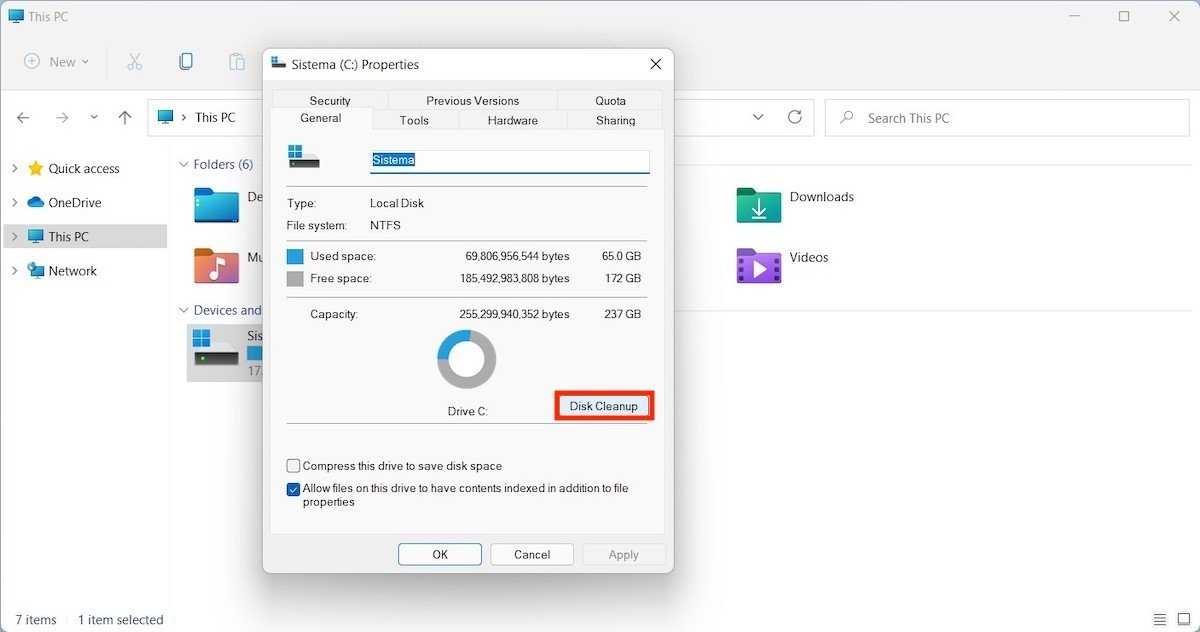Open the Security tab
Viewport: 1200px width, 632px height.
(330, 101)
